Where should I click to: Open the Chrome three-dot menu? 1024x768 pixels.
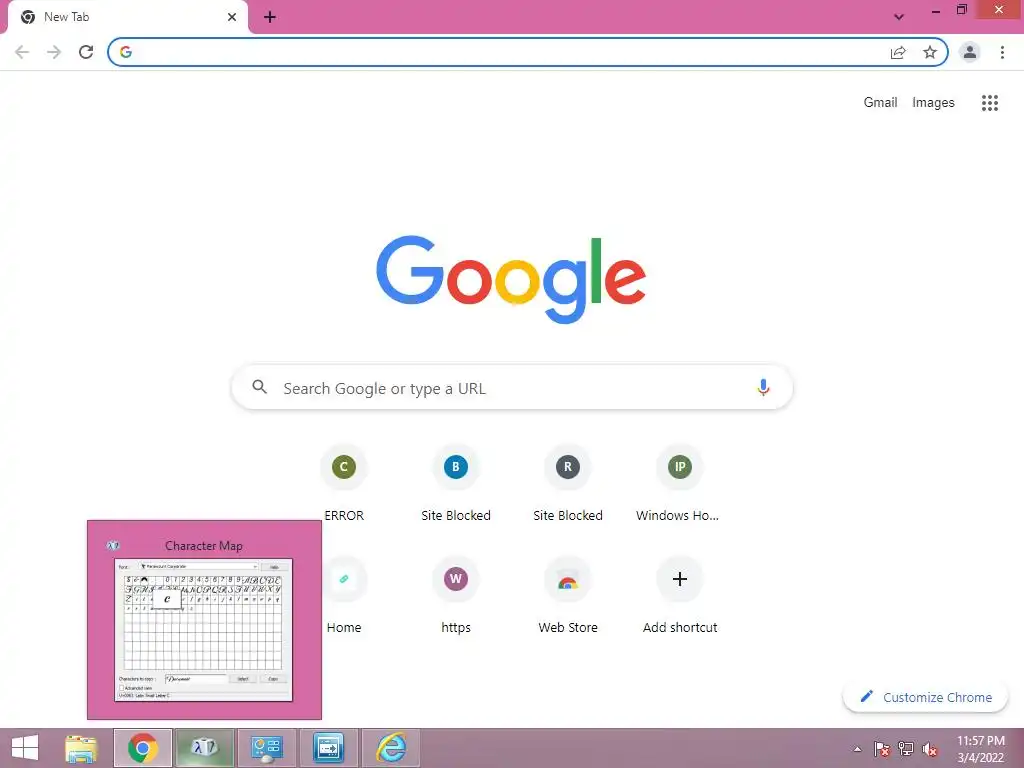tap(1002, 52)
